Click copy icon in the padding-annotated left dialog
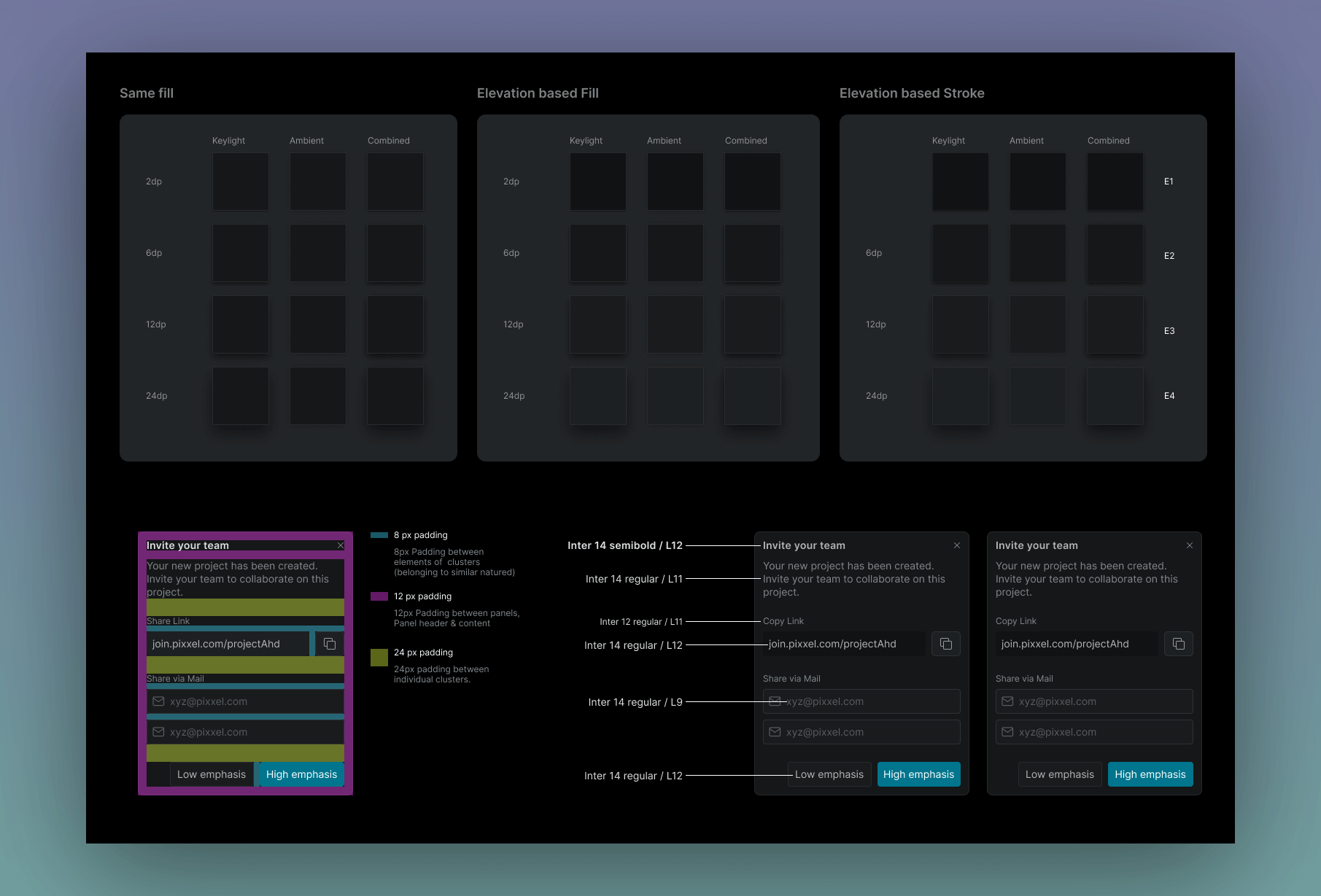 click(330, 644)
